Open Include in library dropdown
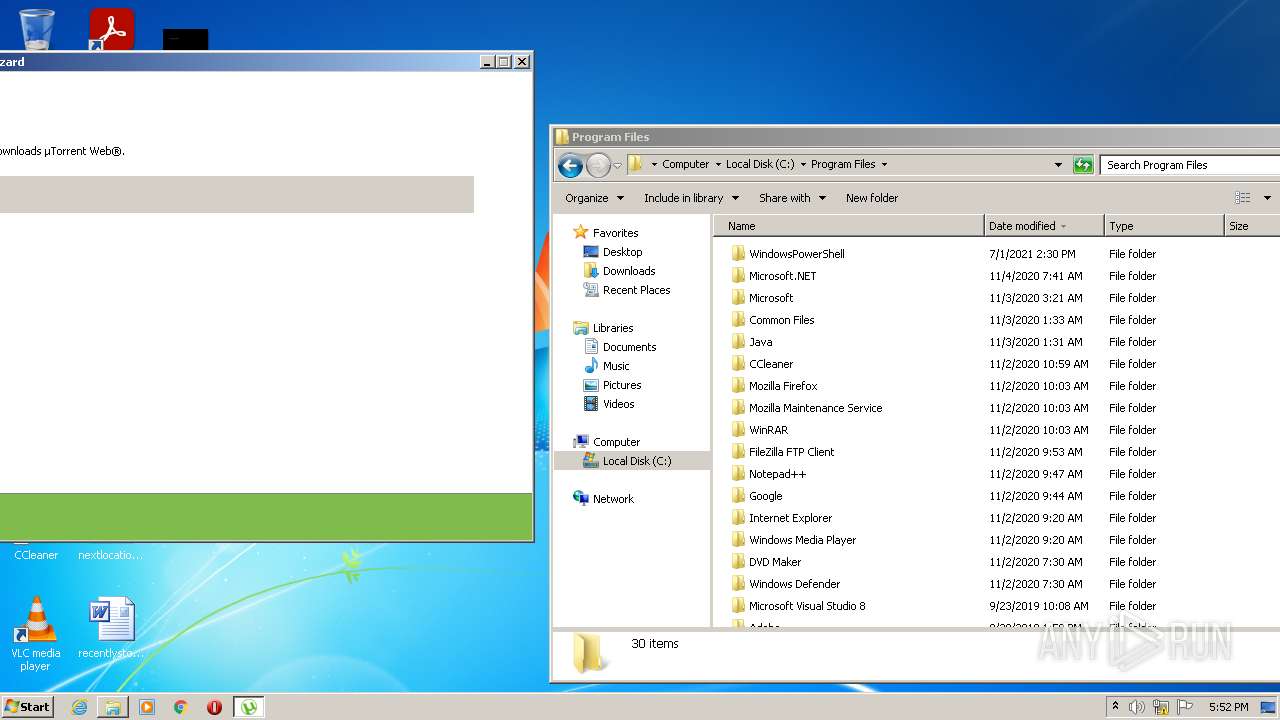The image size is (1280, 720). click(x=691, y=198)
